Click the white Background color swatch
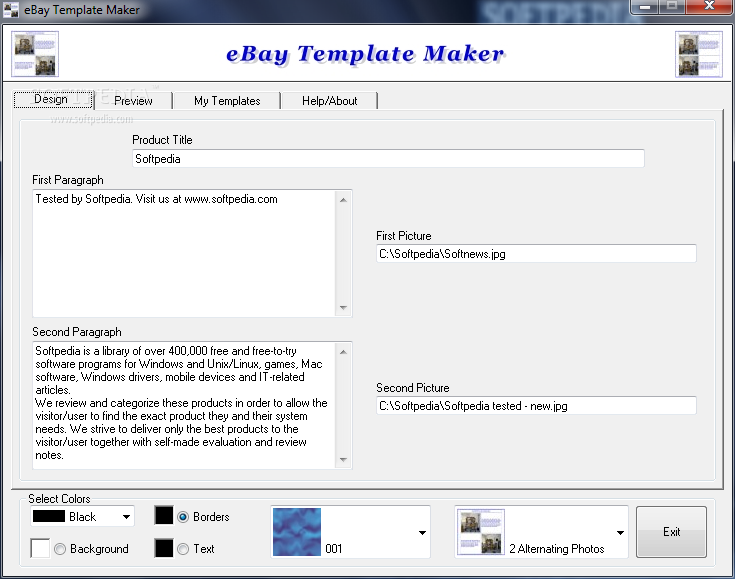This screenshot has width=735, height=579. pos(40,548)
